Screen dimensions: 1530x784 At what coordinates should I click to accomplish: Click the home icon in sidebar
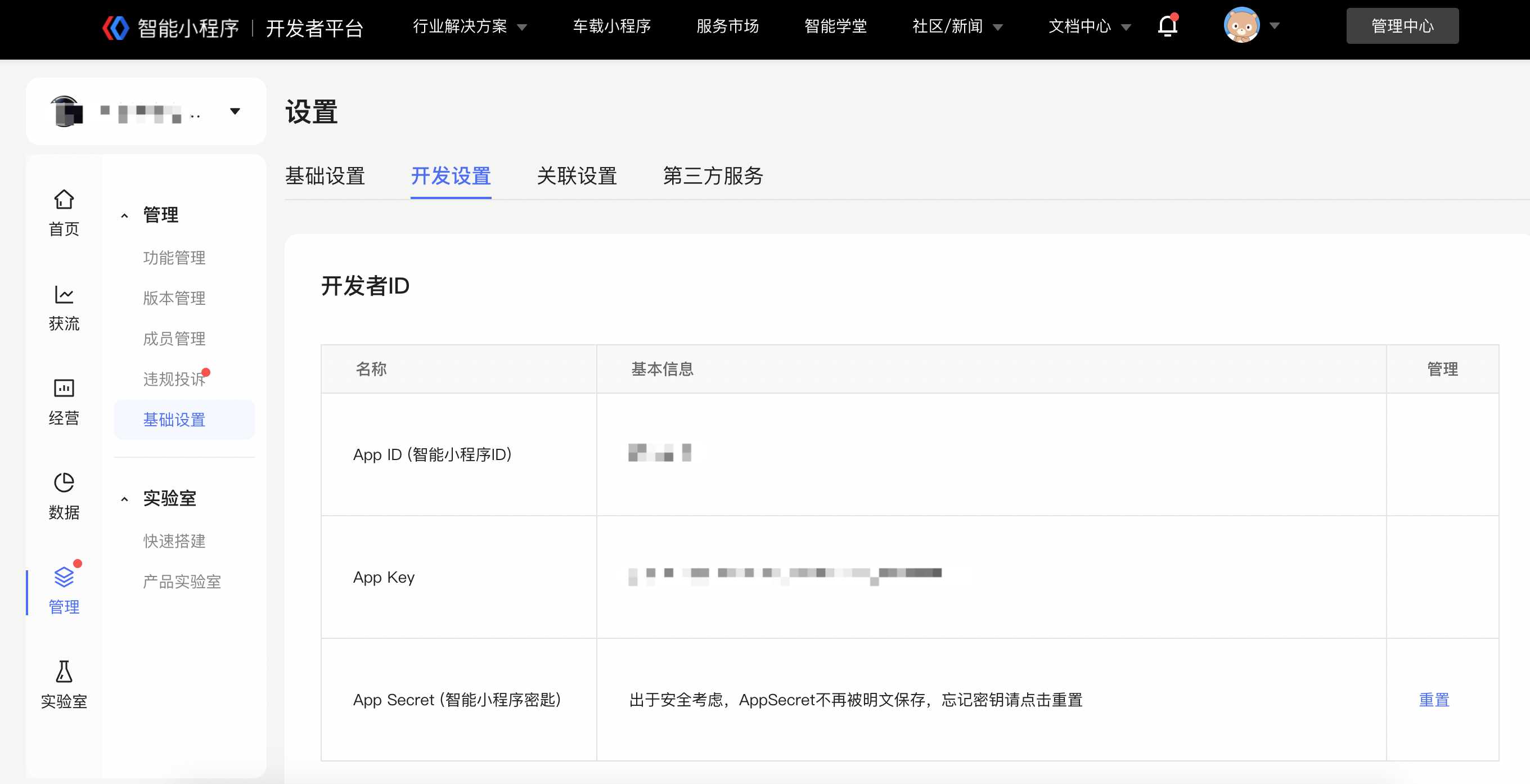[64, 200]
